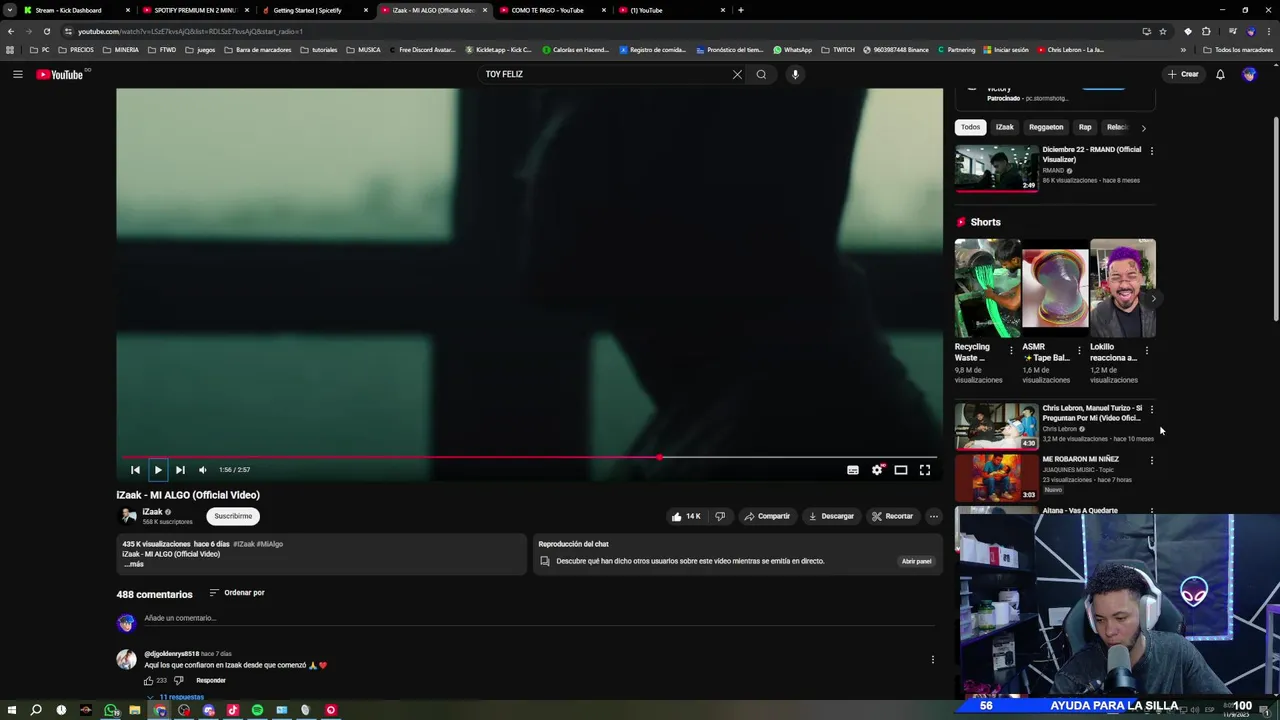This screenshot has height=720, width=1280.
Task: Open Diciembre 22 - RMAND video thumbnail
Action: tap(997, 168)
